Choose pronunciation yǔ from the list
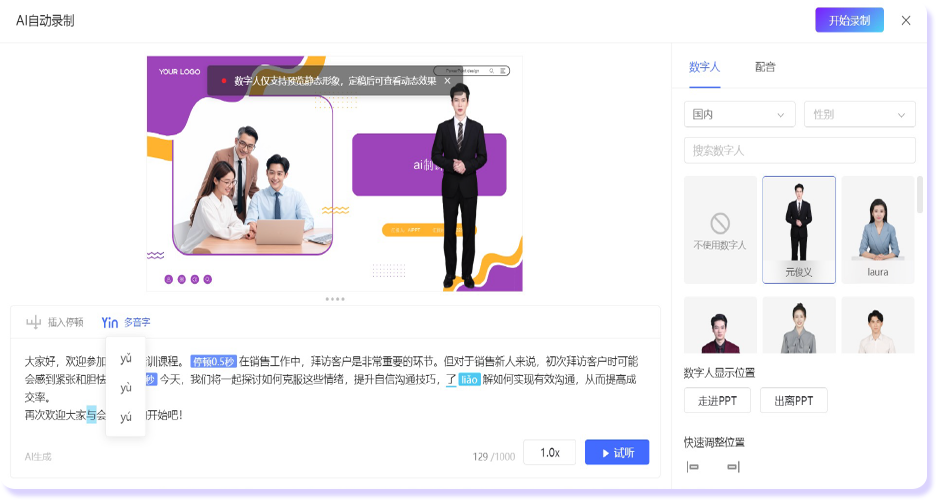 tap(125, 359)
